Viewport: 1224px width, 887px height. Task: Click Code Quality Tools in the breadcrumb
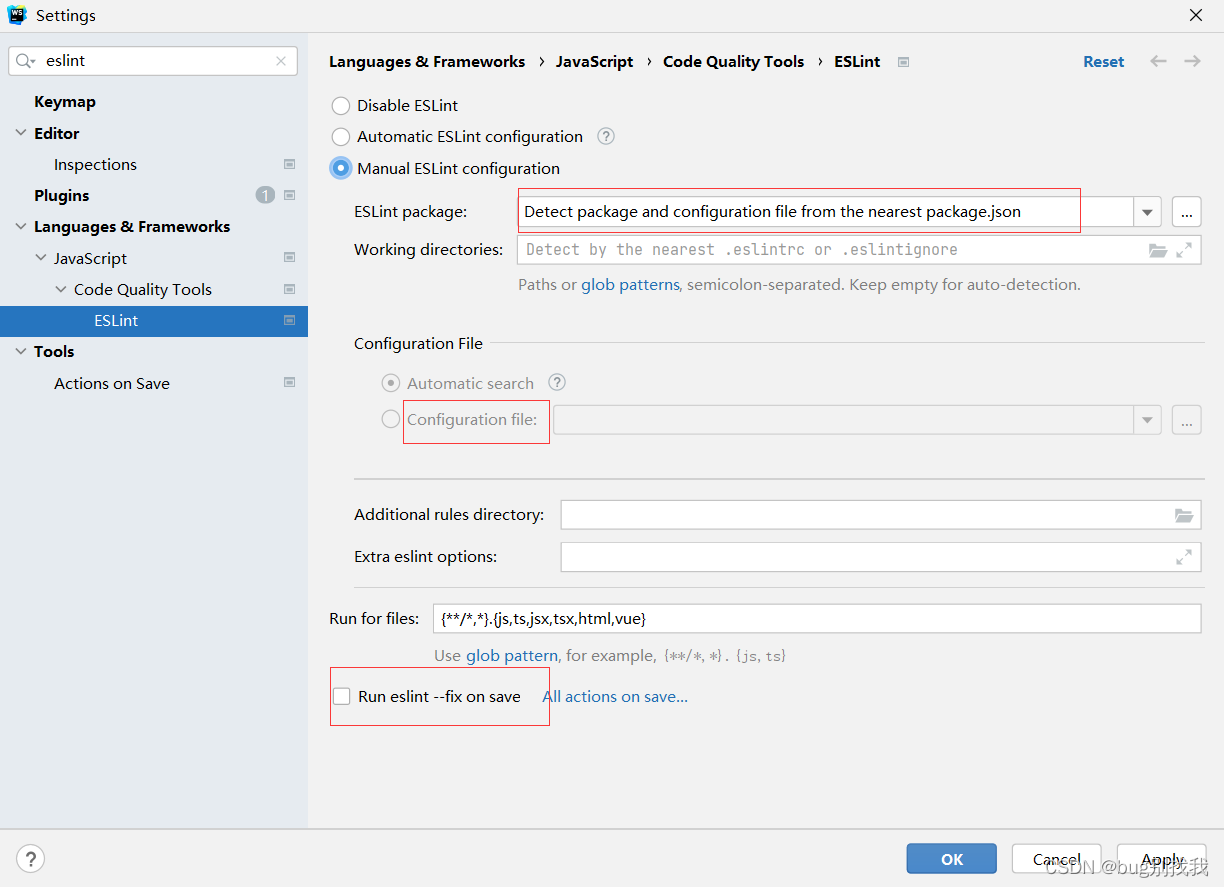(734, 62)
